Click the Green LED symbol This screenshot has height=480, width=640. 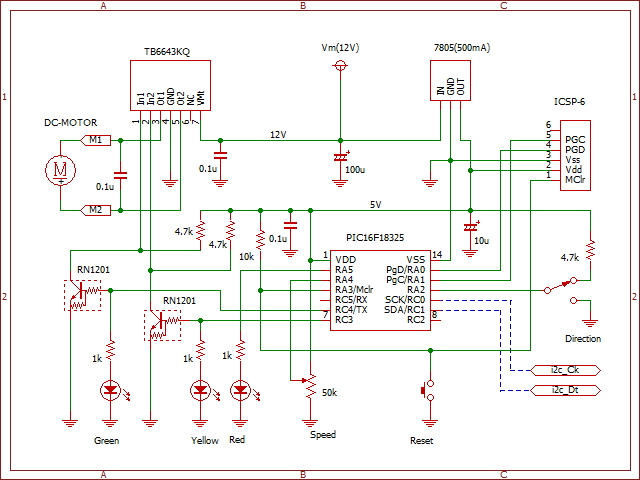111,391
